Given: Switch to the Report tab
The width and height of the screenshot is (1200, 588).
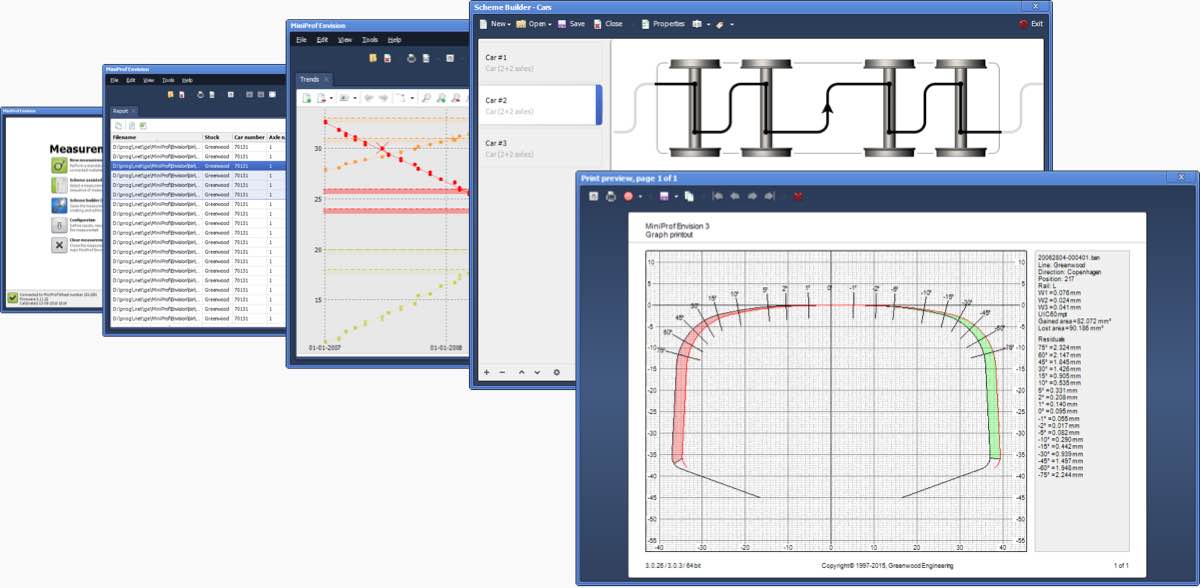Looking at the screenshot, I should point(122,112).
